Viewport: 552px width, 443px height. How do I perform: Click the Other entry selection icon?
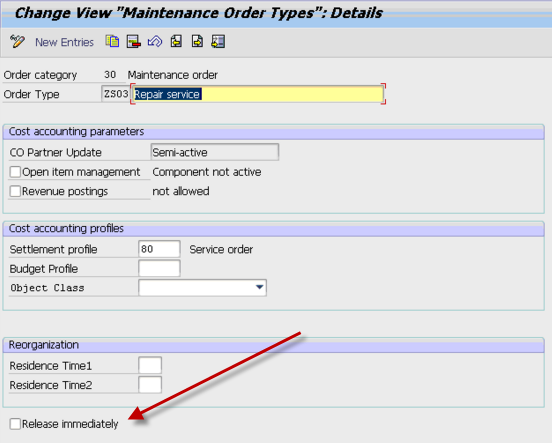point(218,42)
